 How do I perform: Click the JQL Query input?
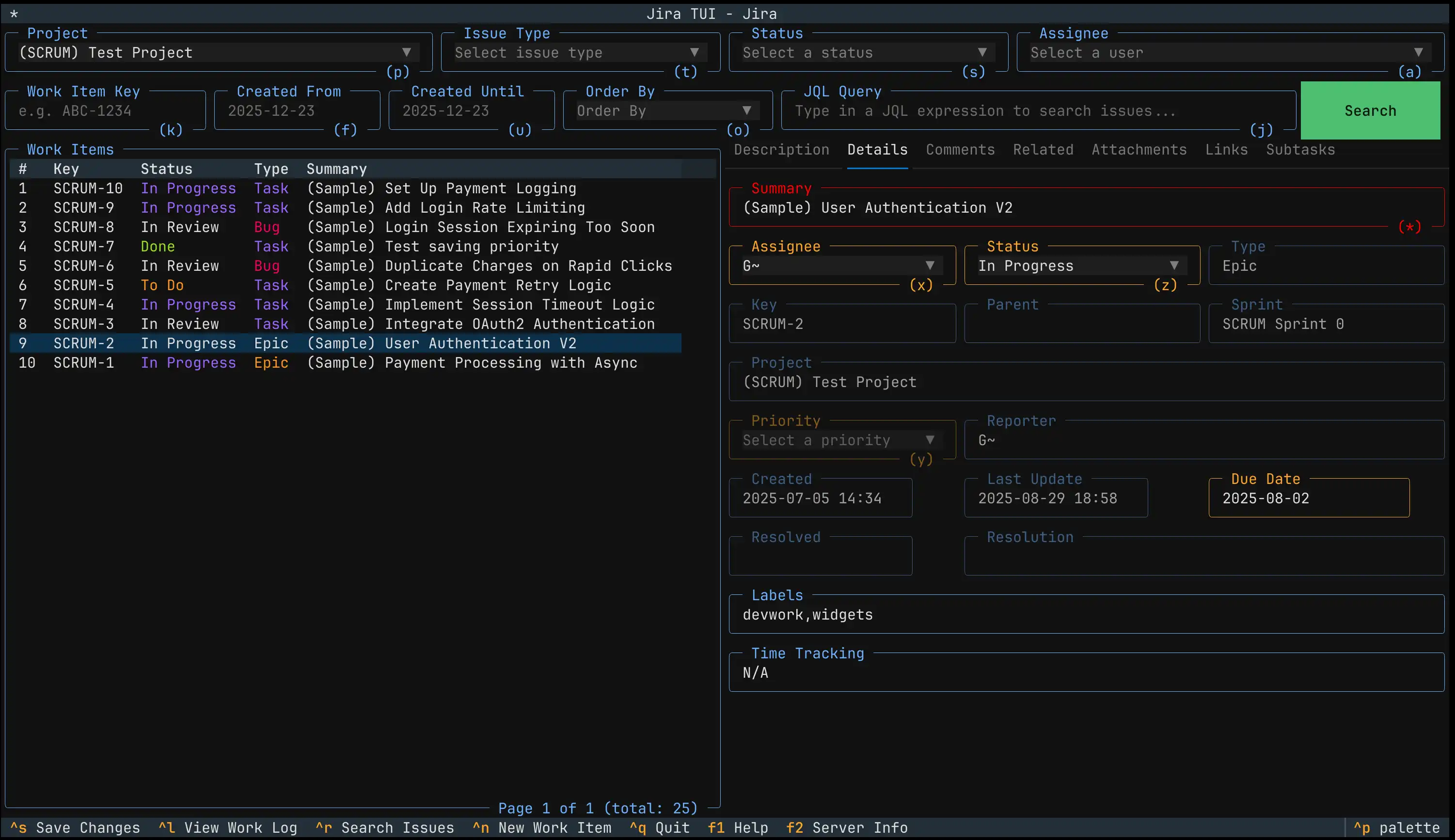tap(1038, 111)
